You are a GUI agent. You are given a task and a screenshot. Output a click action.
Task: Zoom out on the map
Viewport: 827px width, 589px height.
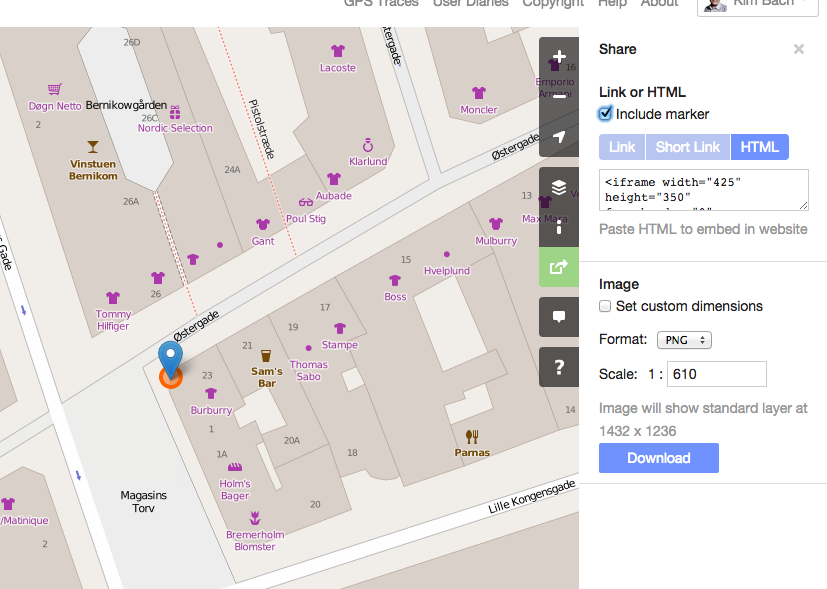click(559, 96)
